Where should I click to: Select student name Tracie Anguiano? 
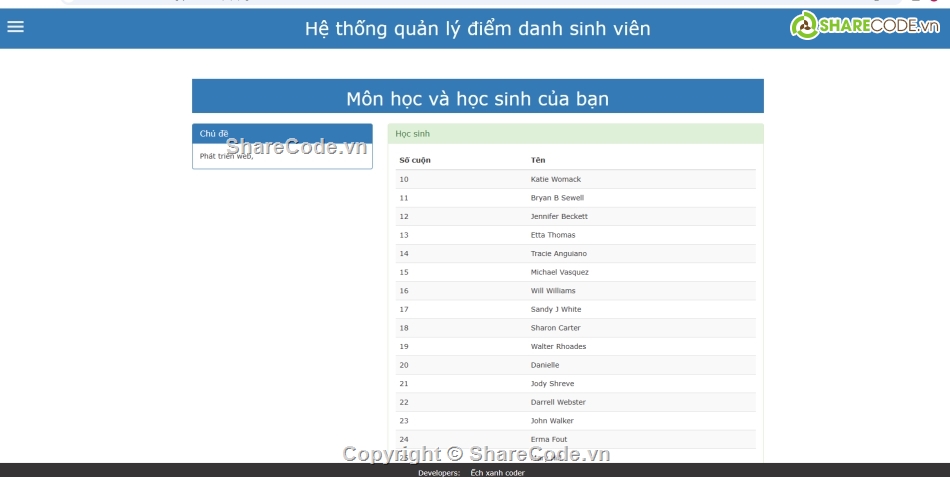[x=559, y=253]
